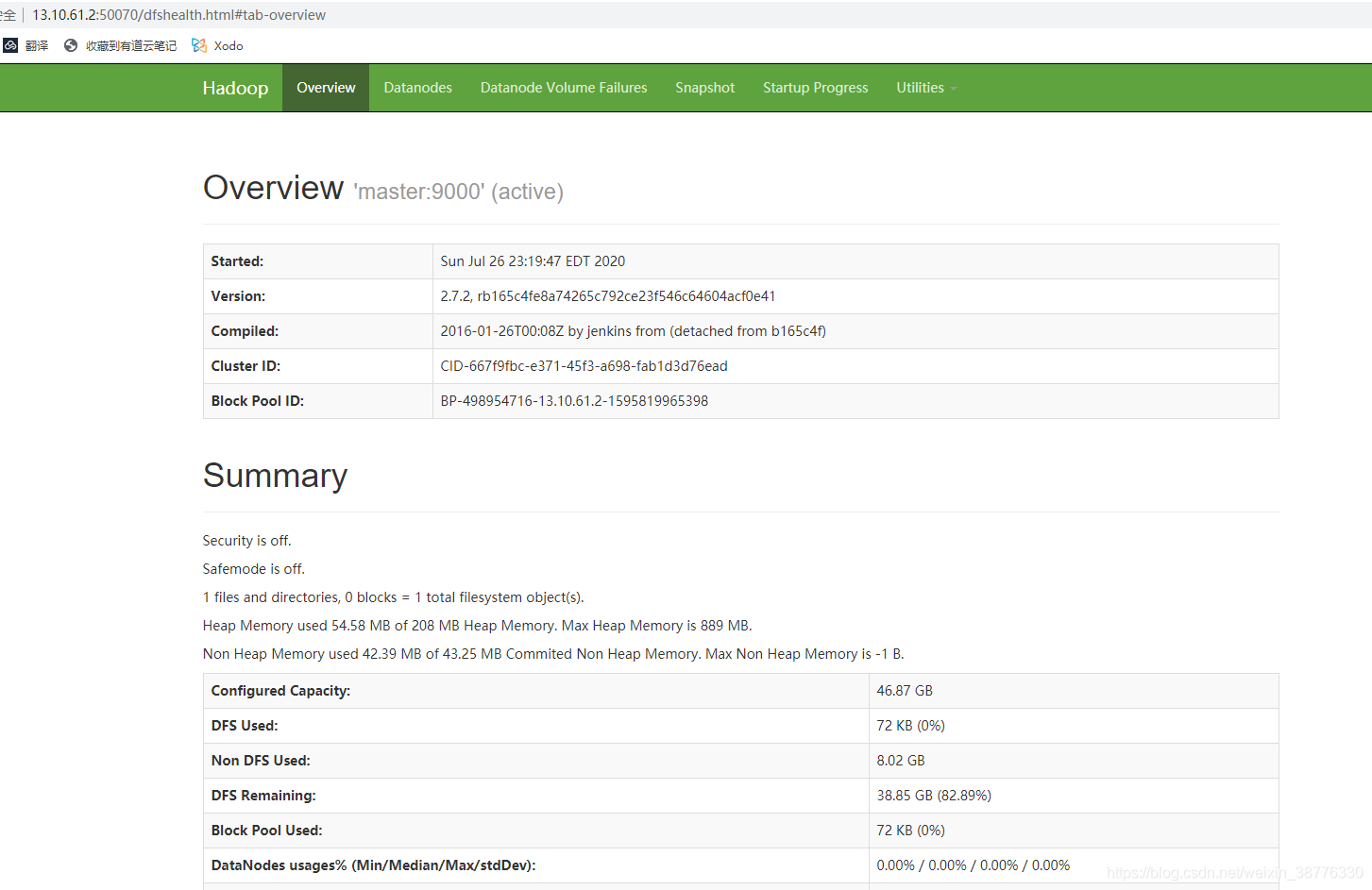Click the Youdao note bookmark globe icon
Image resolution: width=1372 pixels, height=890 pixels.
tap(71, 45)
